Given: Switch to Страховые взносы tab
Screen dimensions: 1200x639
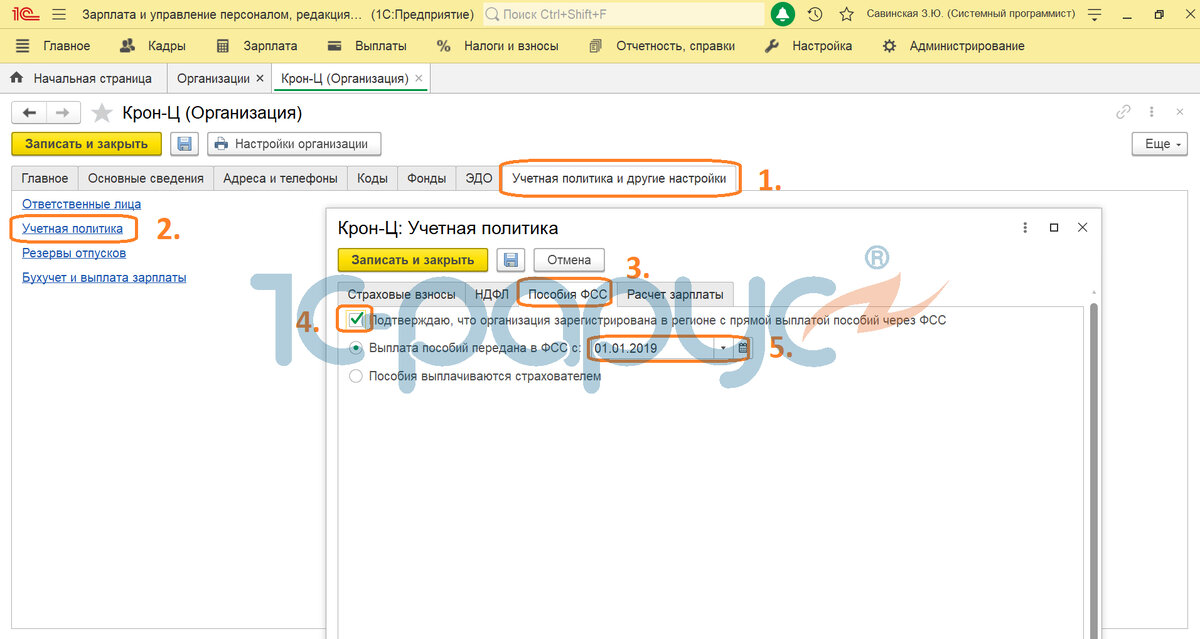Looking at the screenshot, I should (x=401, y=294).
